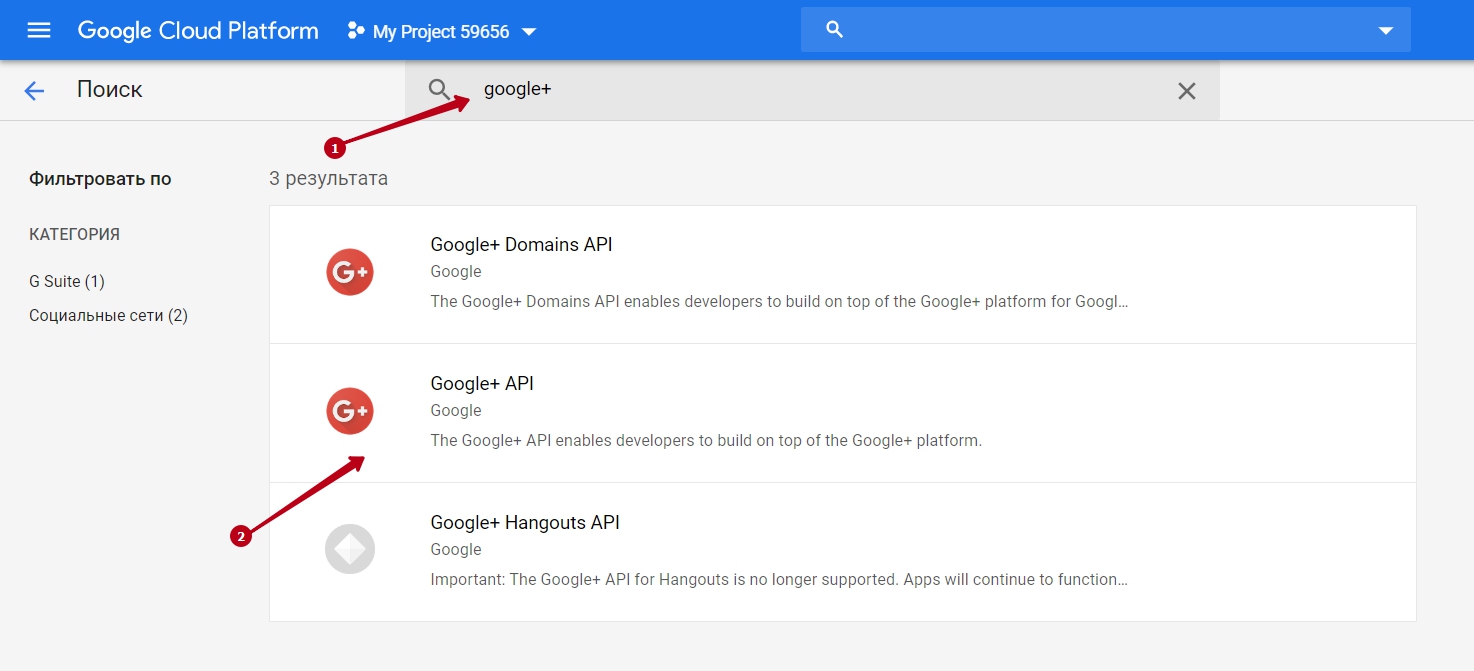Screen dimensions: 1474x671
Task: Click the Google+ API red logo icon
Action: point(350,411)
